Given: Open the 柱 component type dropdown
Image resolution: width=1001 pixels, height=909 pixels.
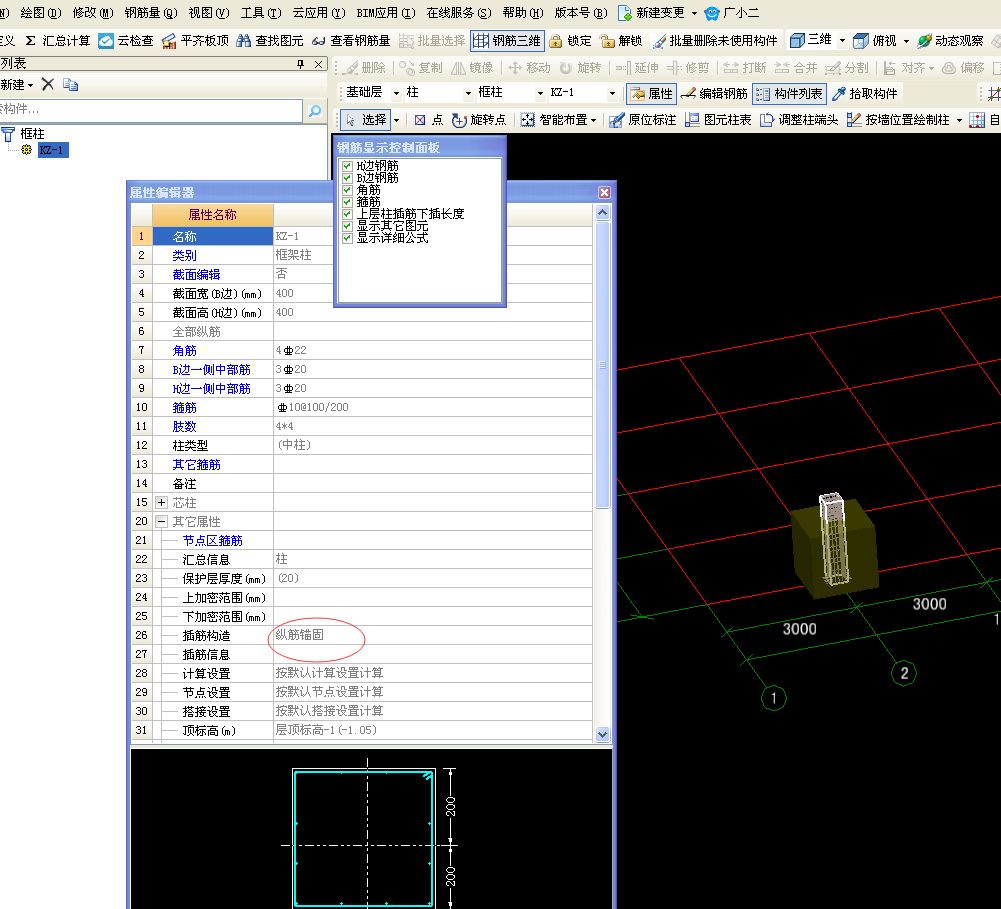Looking at the screenshot, I should point(469,93).
